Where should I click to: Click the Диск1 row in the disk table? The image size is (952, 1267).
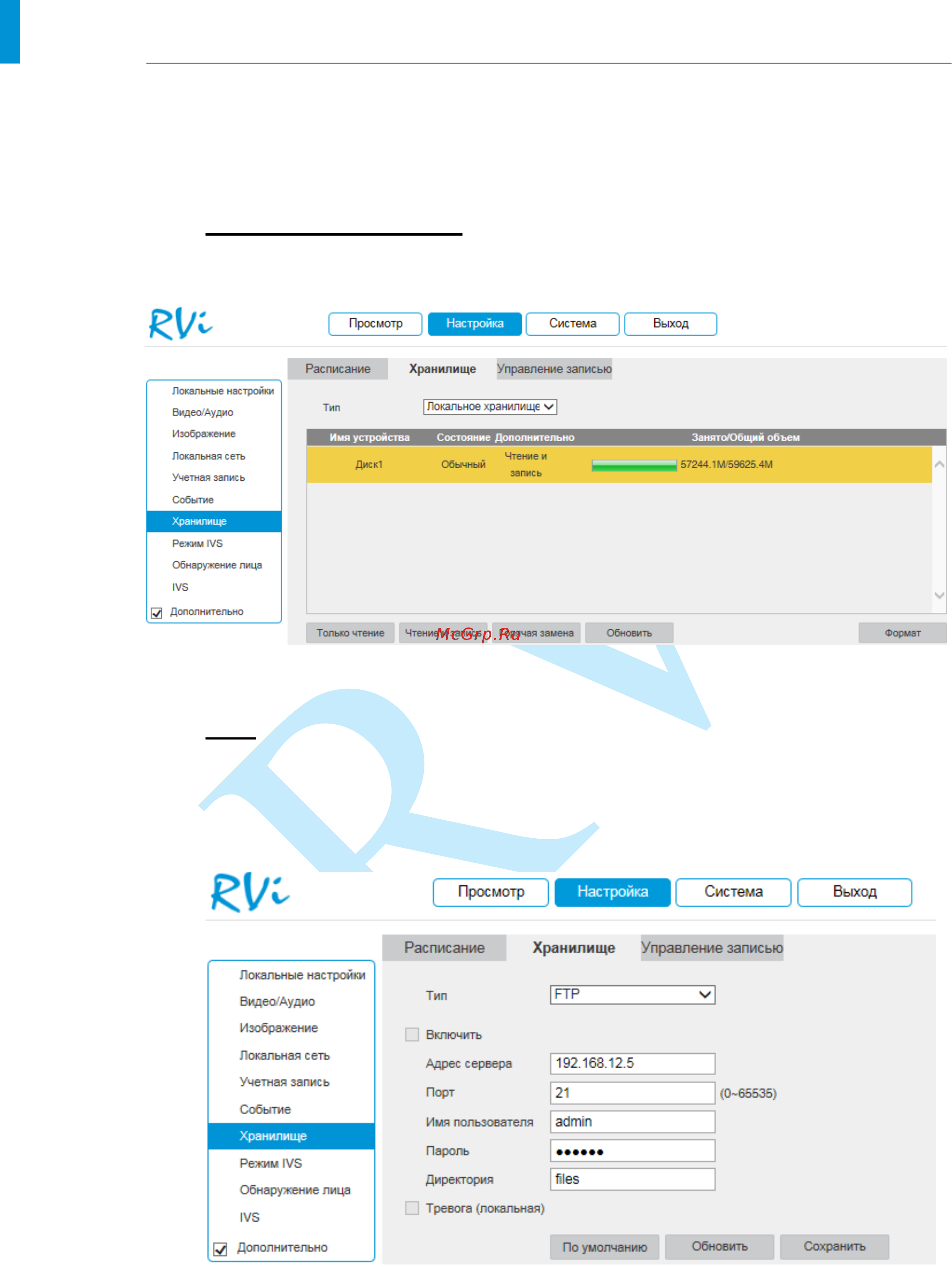(620, 464)
